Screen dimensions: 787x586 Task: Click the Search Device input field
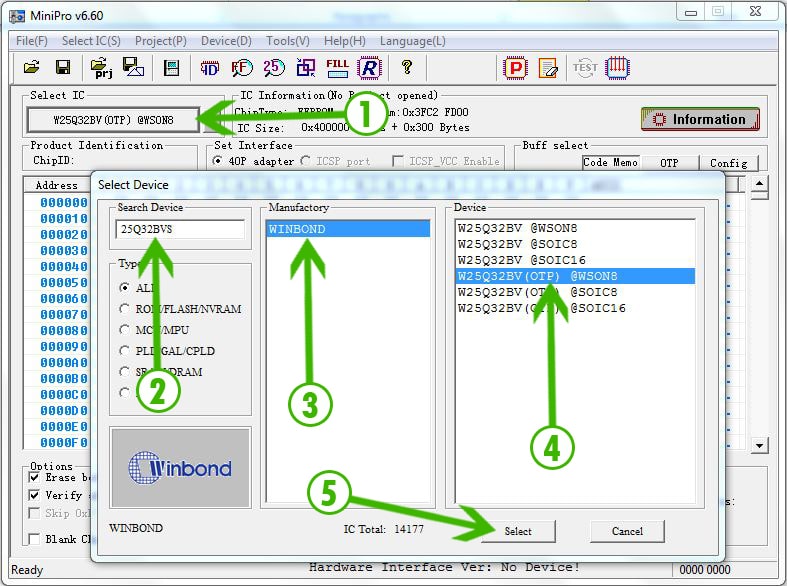pos(180,229)
